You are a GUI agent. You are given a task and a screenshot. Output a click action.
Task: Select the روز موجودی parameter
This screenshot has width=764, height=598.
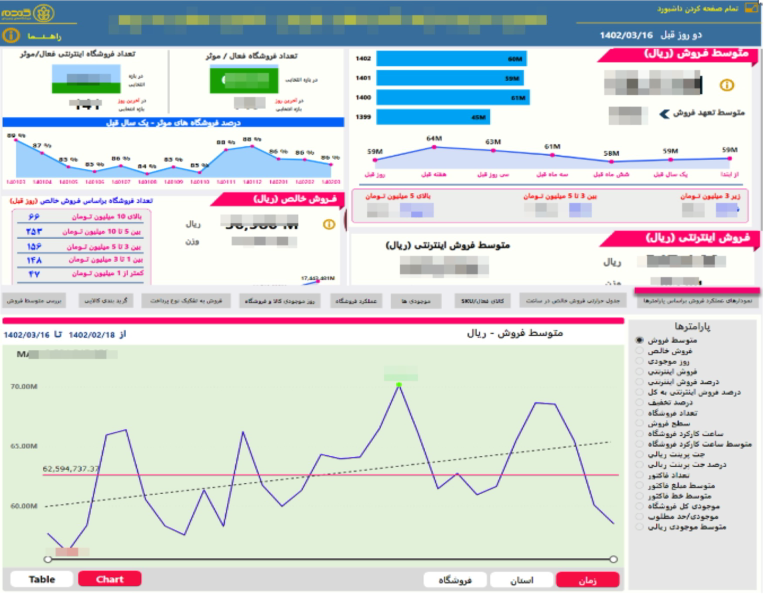tap(639, 361)
